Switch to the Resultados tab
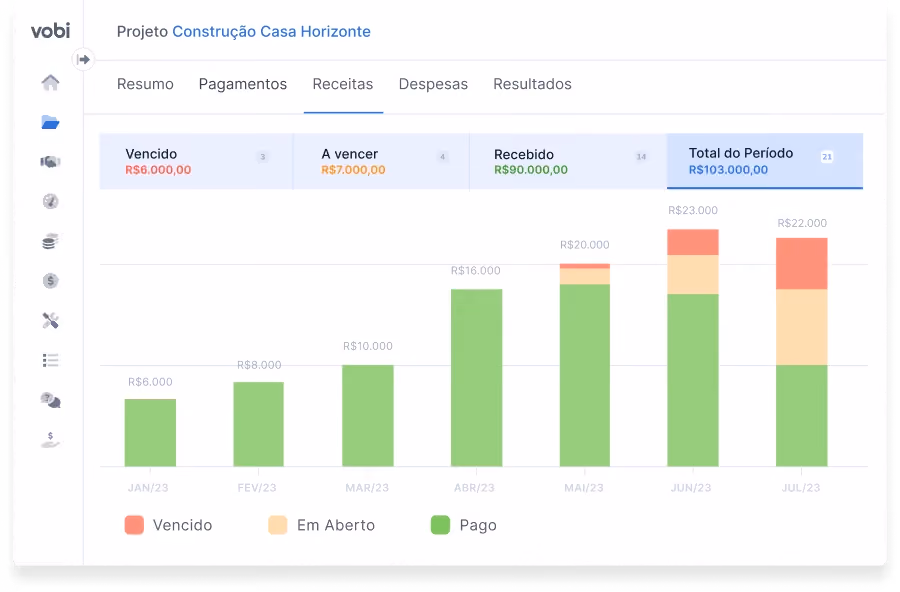Viewport: 900px width, 592px height. point(533,84)
